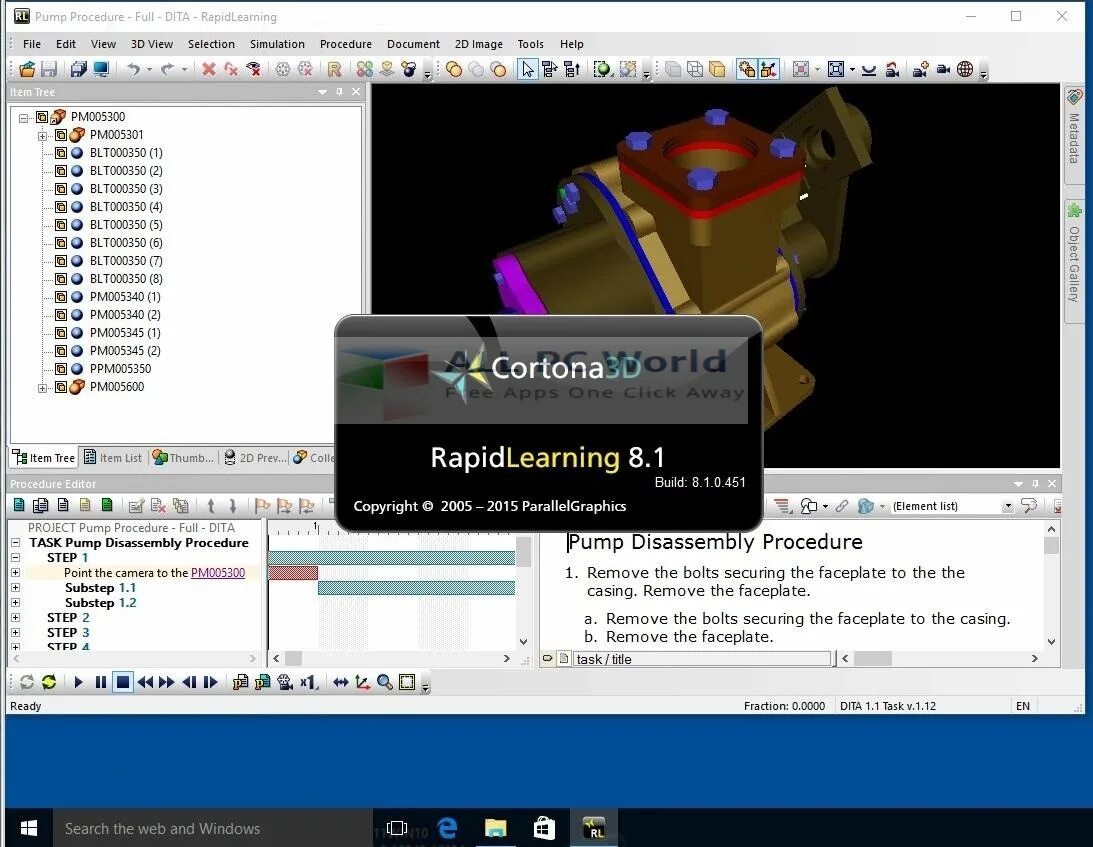Click the Undo arrow icon
This screenshot has width=1093, height=847.
coord(134,69)
